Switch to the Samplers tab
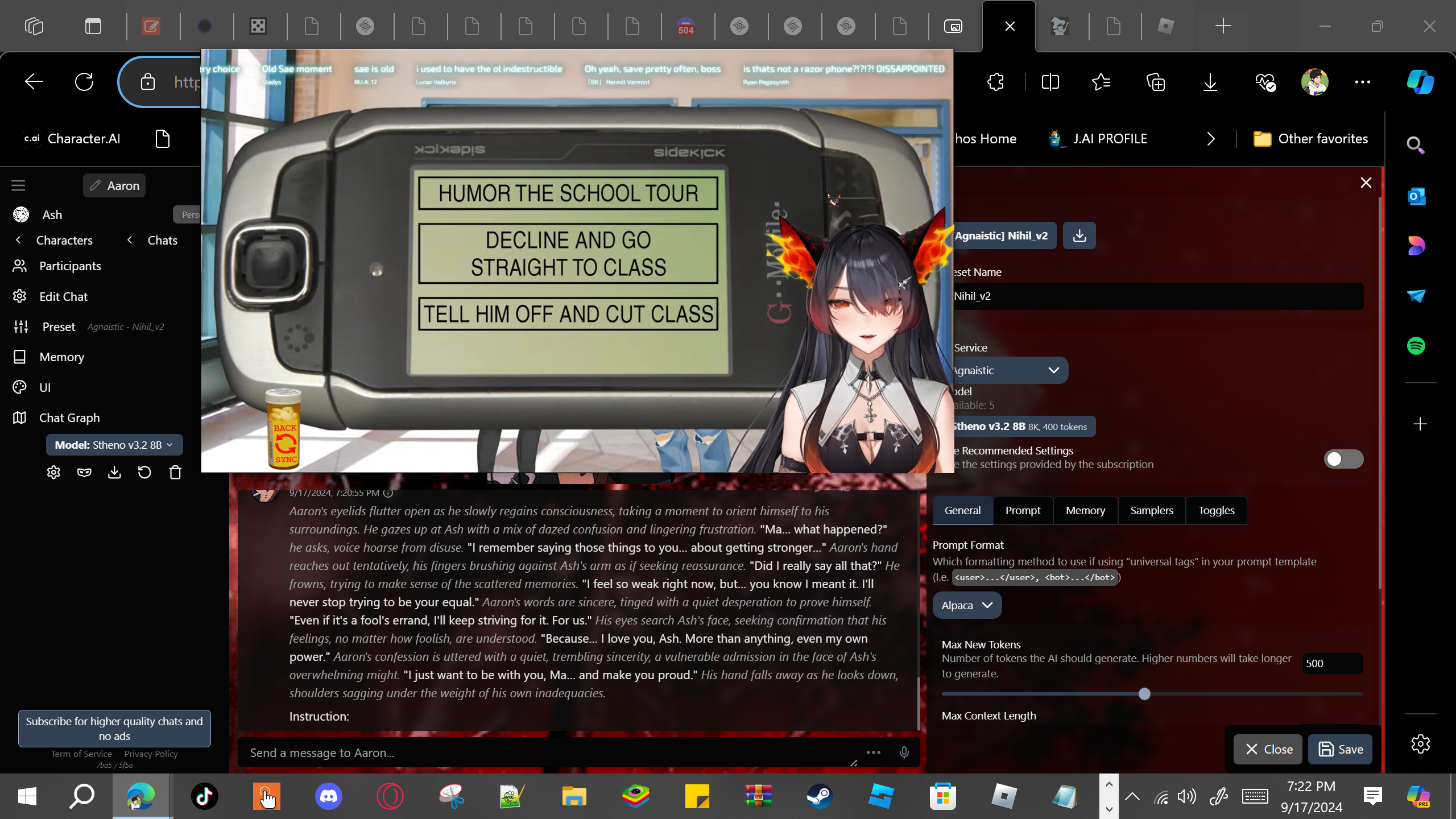1456x819 pixels. [1151, 510]
